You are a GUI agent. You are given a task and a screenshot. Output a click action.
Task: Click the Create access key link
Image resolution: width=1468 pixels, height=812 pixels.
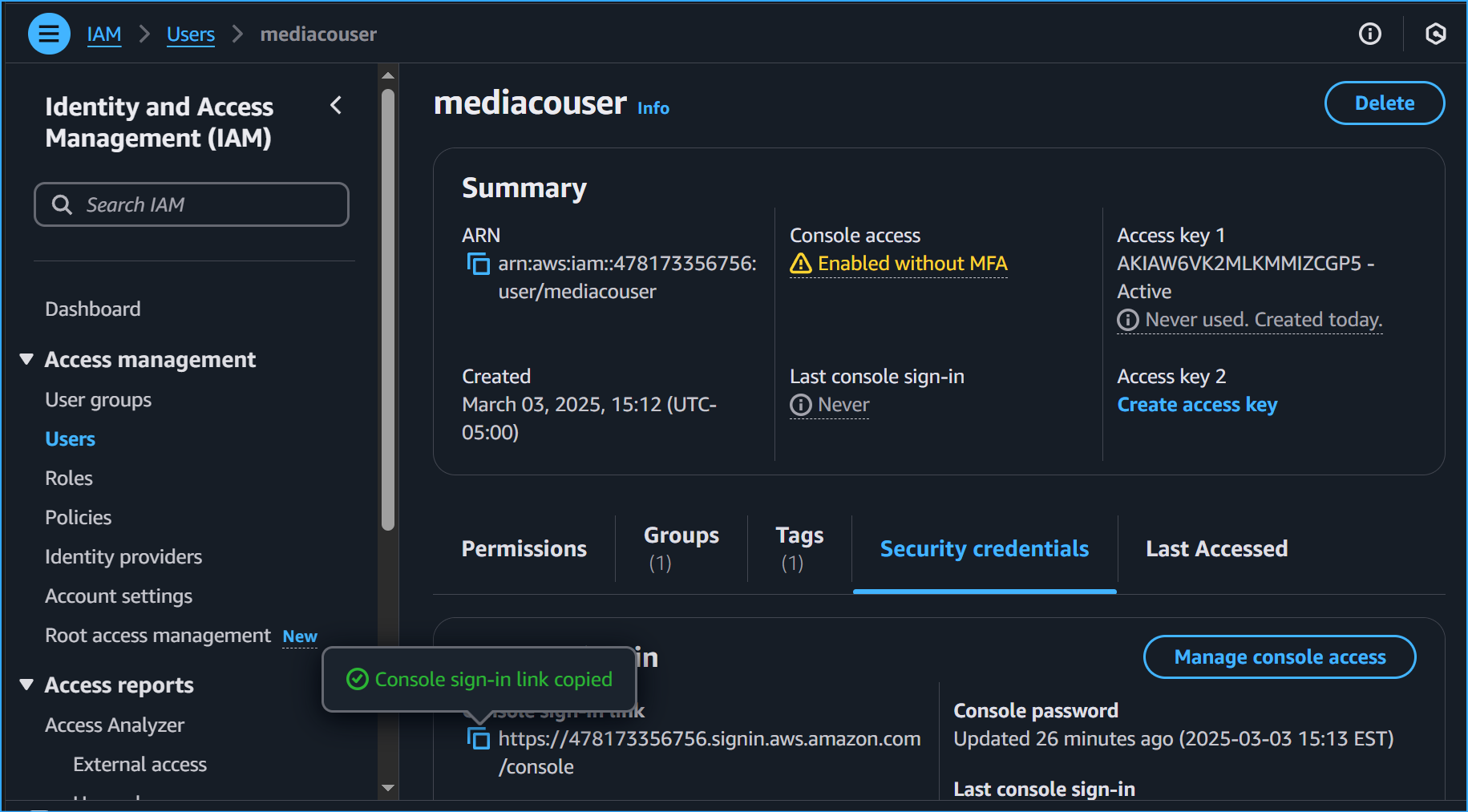tap(1196, 405)
